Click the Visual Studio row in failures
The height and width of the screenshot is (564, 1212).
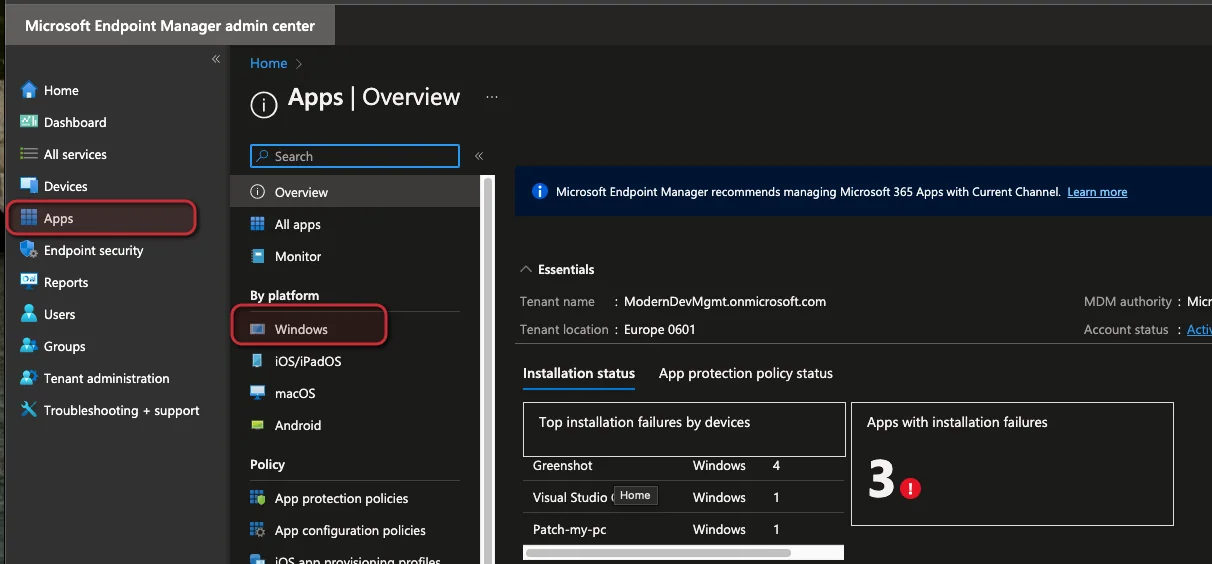[683, 497]
